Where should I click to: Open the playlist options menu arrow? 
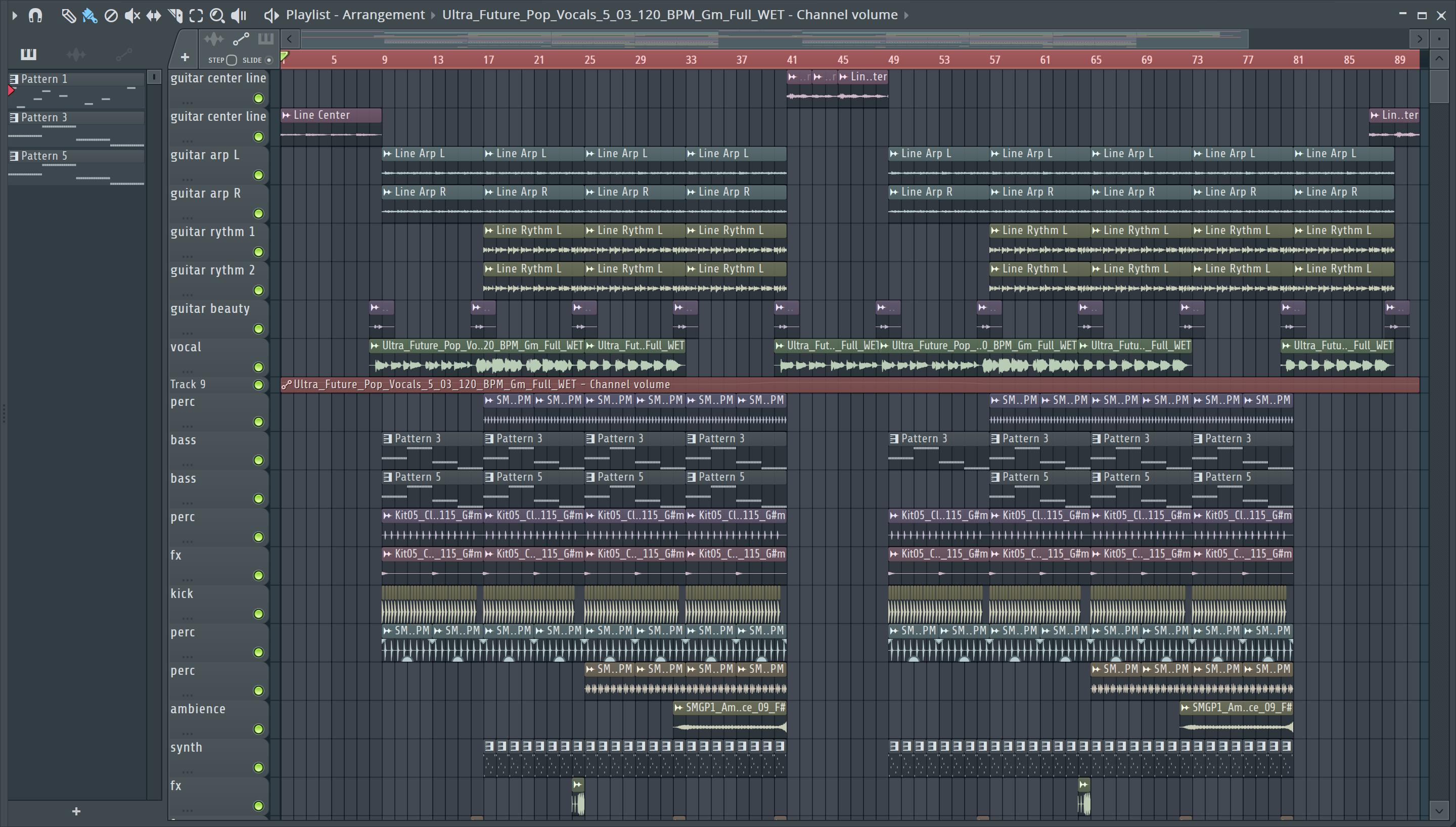pyautogui.click(x=15, y=15)
